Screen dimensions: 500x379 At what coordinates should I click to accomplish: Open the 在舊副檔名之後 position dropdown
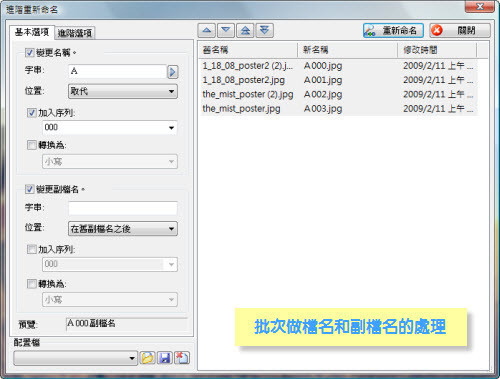(x=123, y=229)
